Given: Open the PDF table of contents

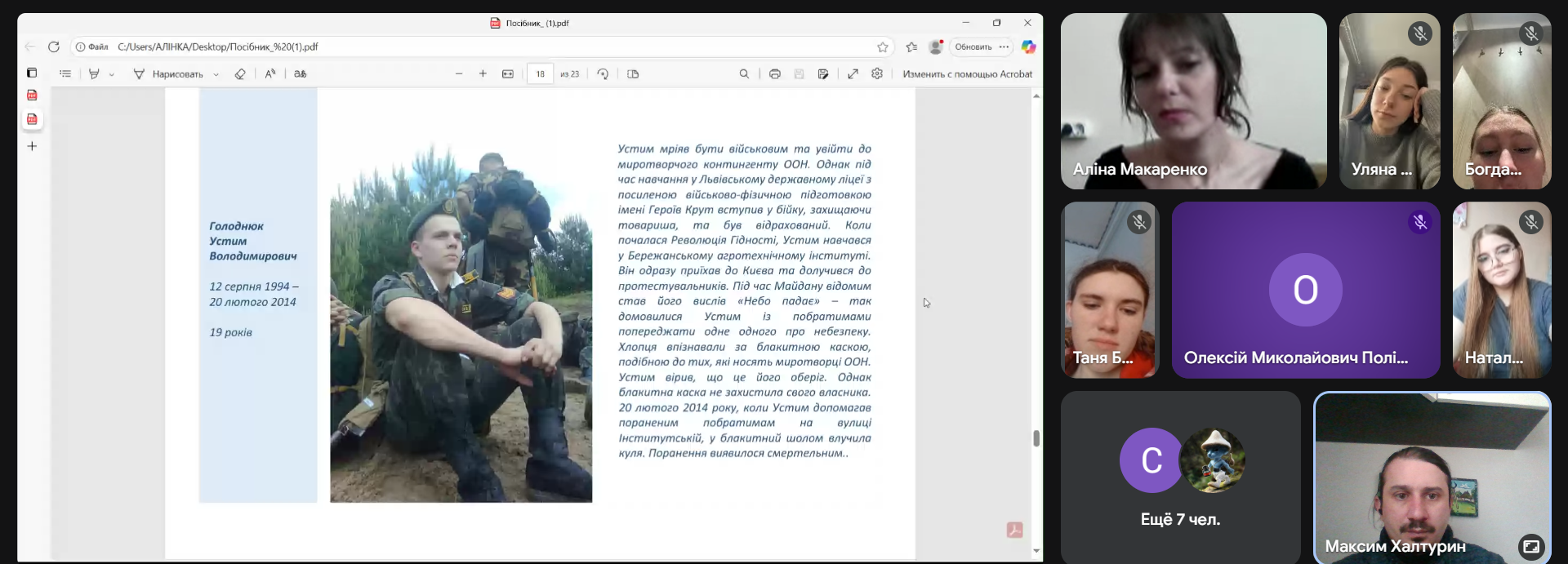Looking at the screenshot, I should 65,74.
